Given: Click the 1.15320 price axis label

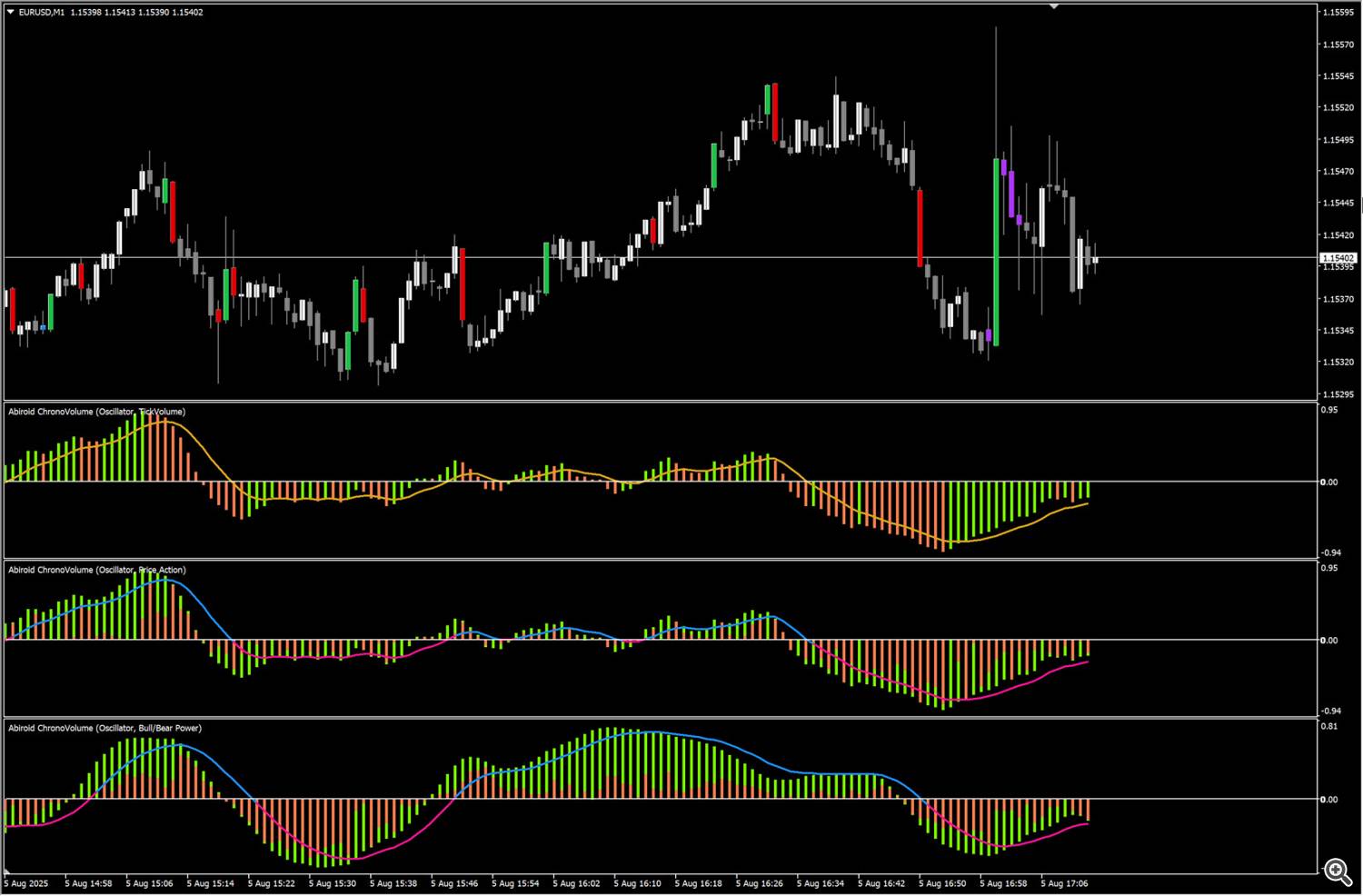Looking at the screenshot, I should coord(1338,363).
